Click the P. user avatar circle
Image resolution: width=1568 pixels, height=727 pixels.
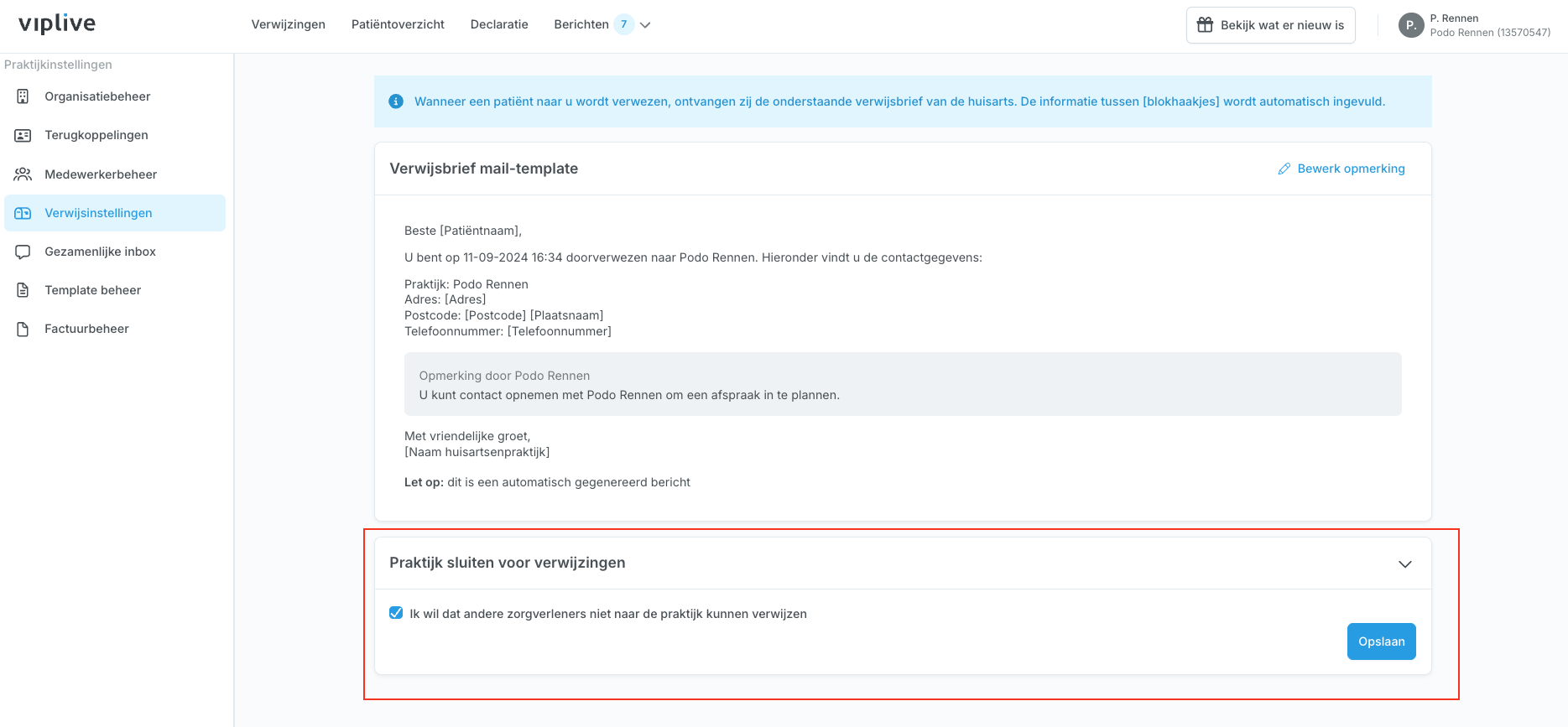click(x=1411, y=25)
